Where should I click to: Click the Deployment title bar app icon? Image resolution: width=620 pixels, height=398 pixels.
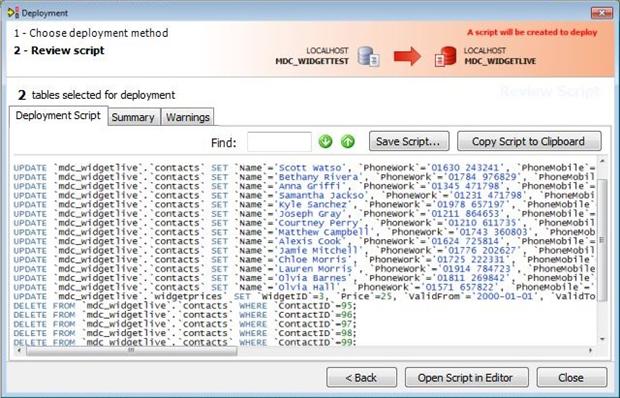tap(13, 13)
